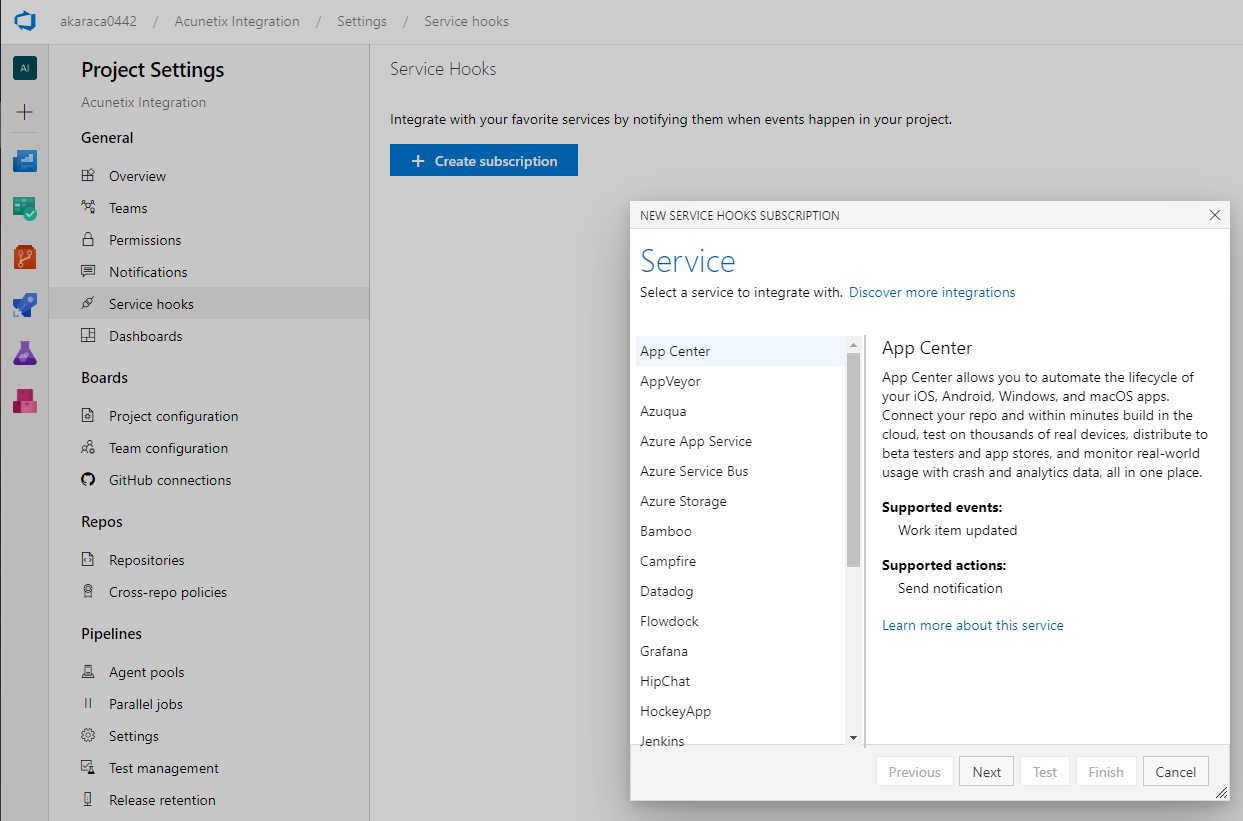Click the plus icon in left rail
Viewport: 1243px width, 821px height.
click(x=25, y=112)
